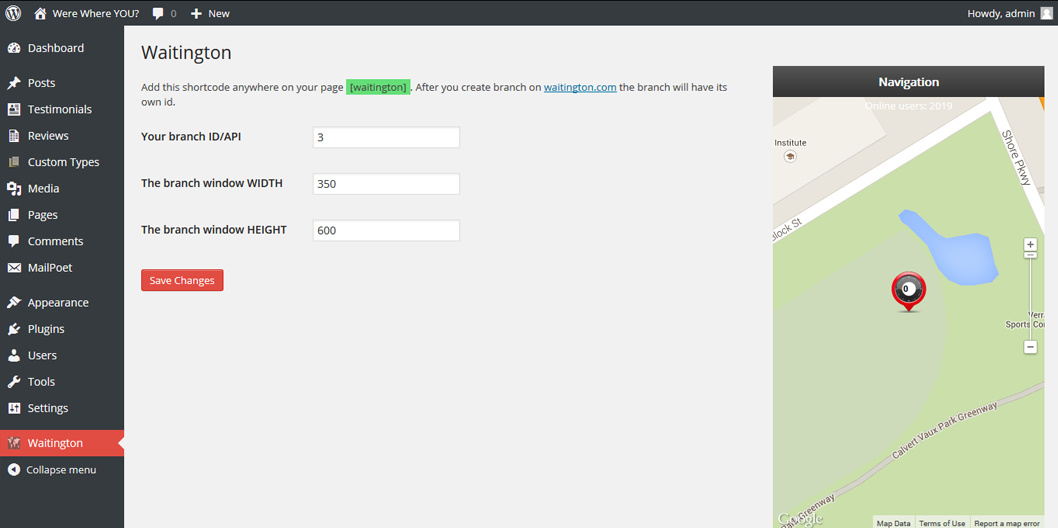1058x528 pixels.
Task: Open the site home icon
Action: (x=40, y=13)
